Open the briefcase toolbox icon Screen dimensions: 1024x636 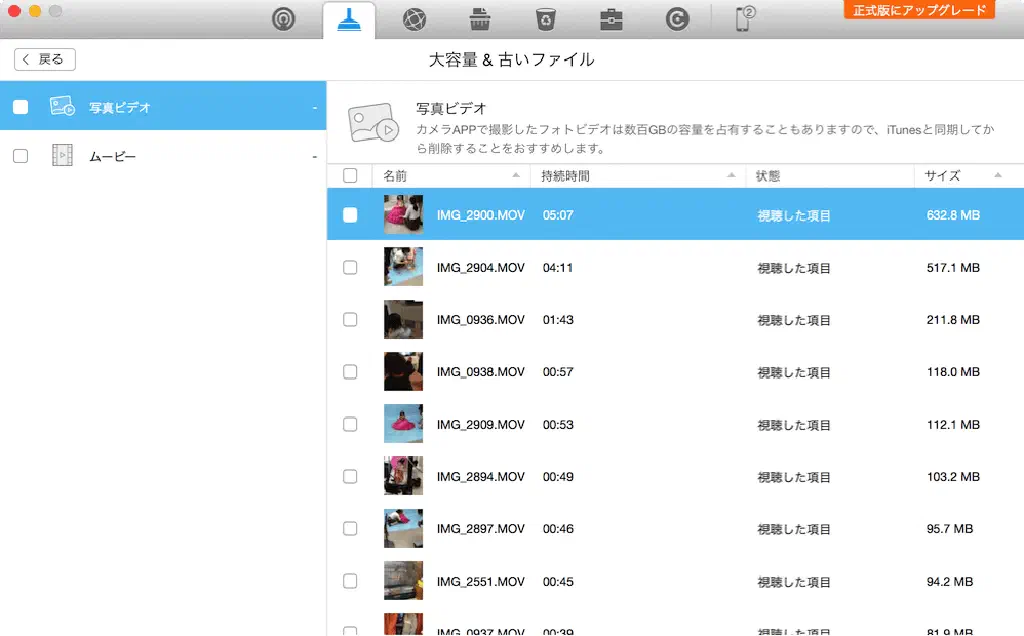point(611,19)
